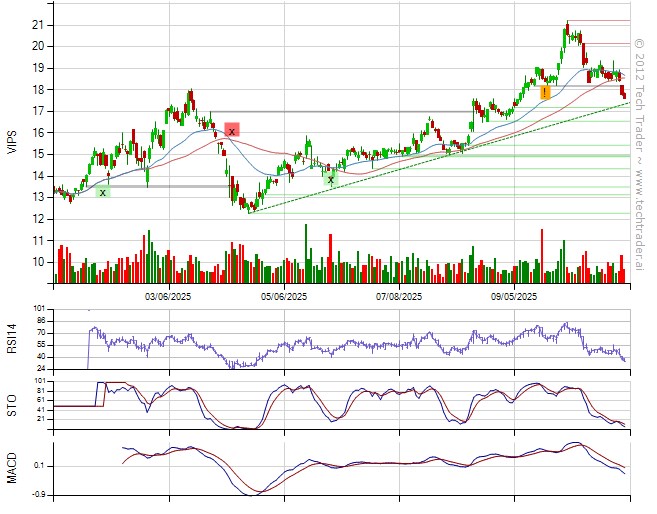Image resolution: width=657 pixels, height=514 pixels.
Task: Click the orange exclamation marker on the chart
Action: click(545, 93)
